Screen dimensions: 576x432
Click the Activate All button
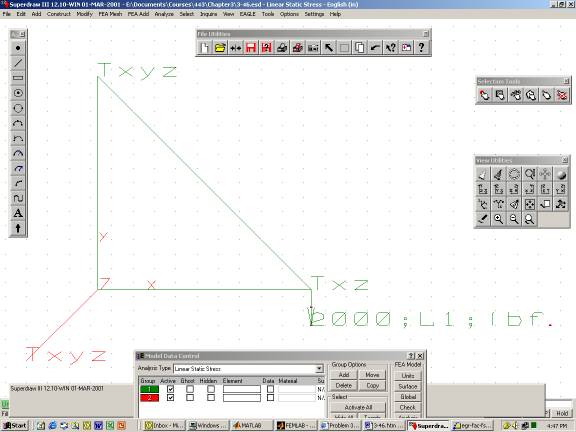pyautogui.click(x=359, y=407)
